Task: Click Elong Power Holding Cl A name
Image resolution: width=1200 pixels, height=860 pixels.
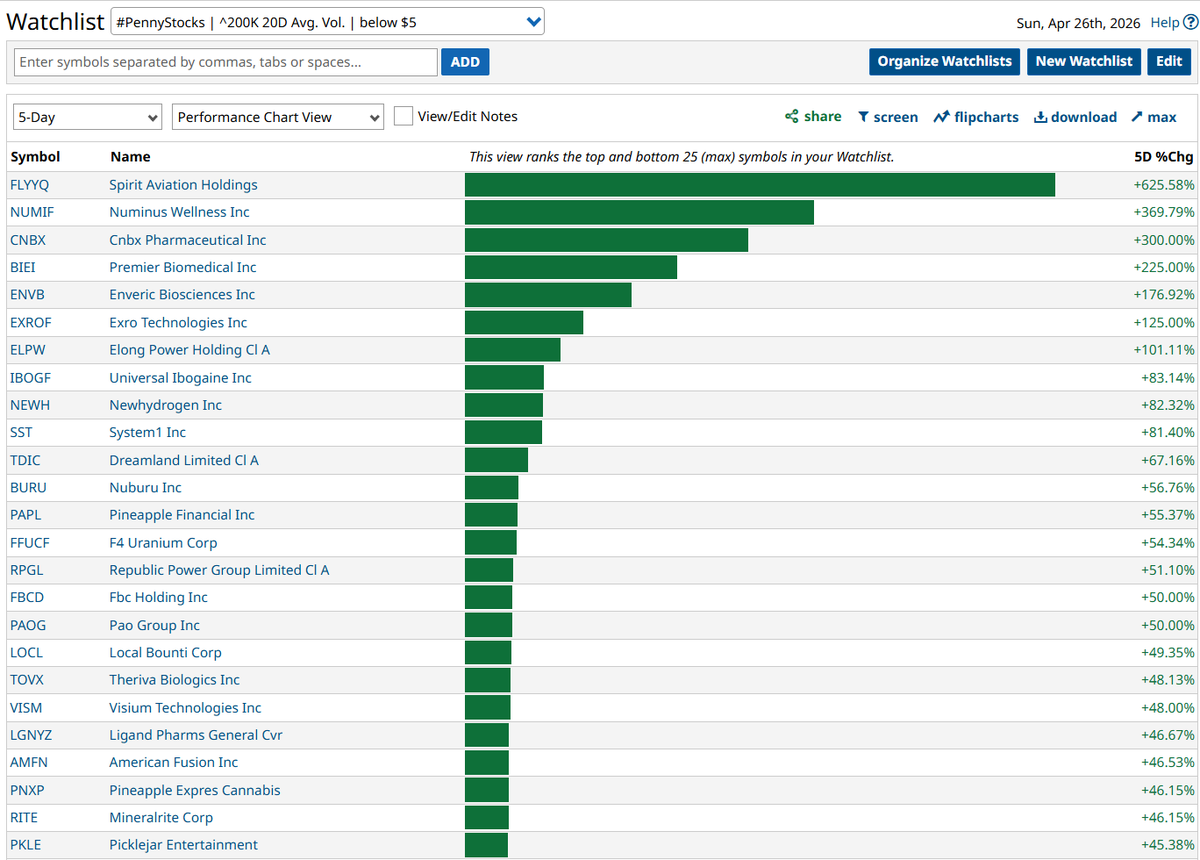Action: point(190,350)
